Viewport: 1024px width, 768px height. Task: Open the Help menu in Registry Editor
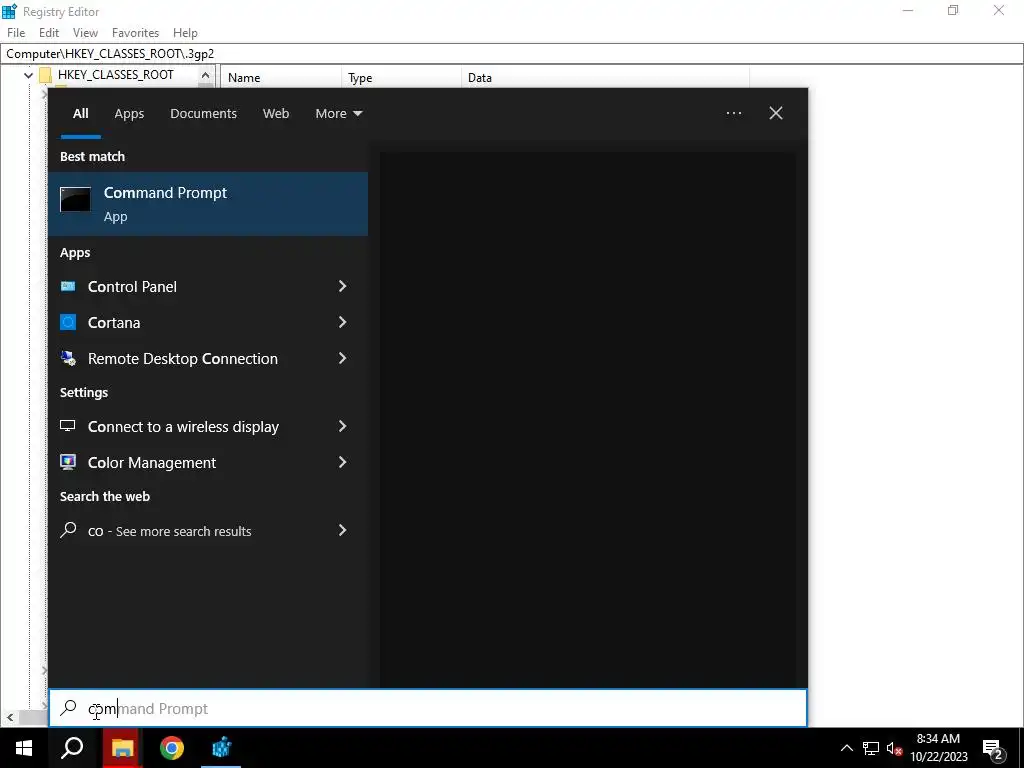click(x=185, y=33)
